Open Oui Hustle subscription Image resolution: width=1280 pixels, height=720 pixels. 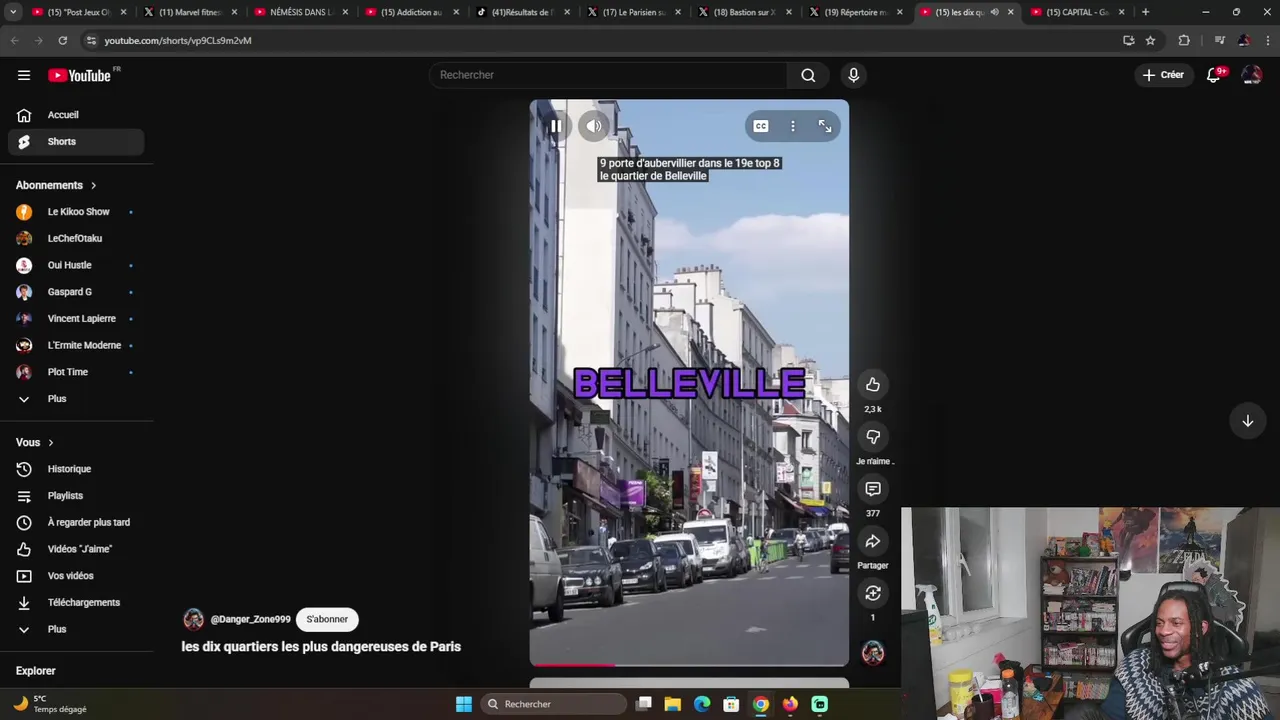pos(76,265)
